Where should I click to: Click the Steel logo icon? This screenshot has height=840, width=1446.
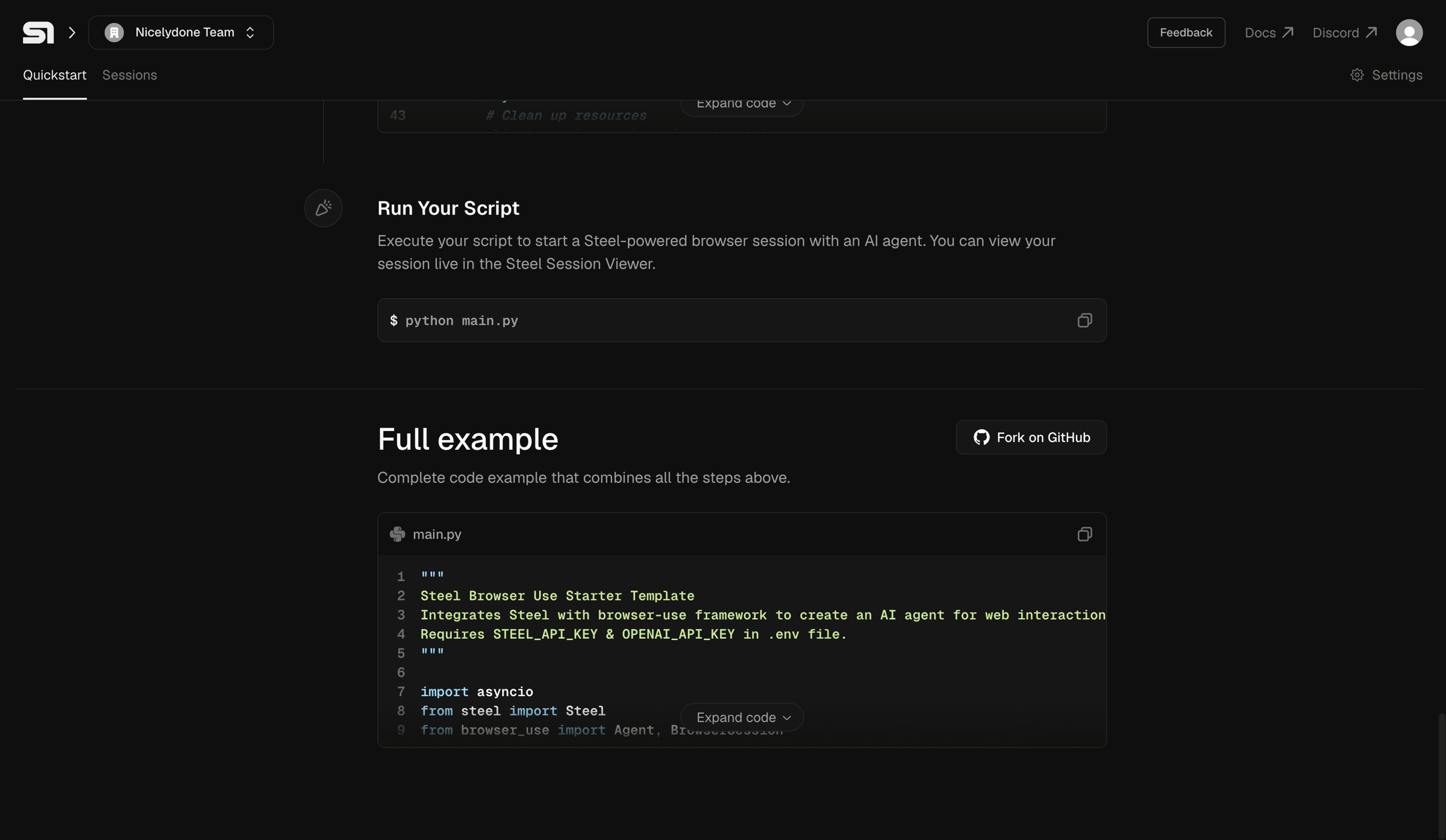click(38, 33)
